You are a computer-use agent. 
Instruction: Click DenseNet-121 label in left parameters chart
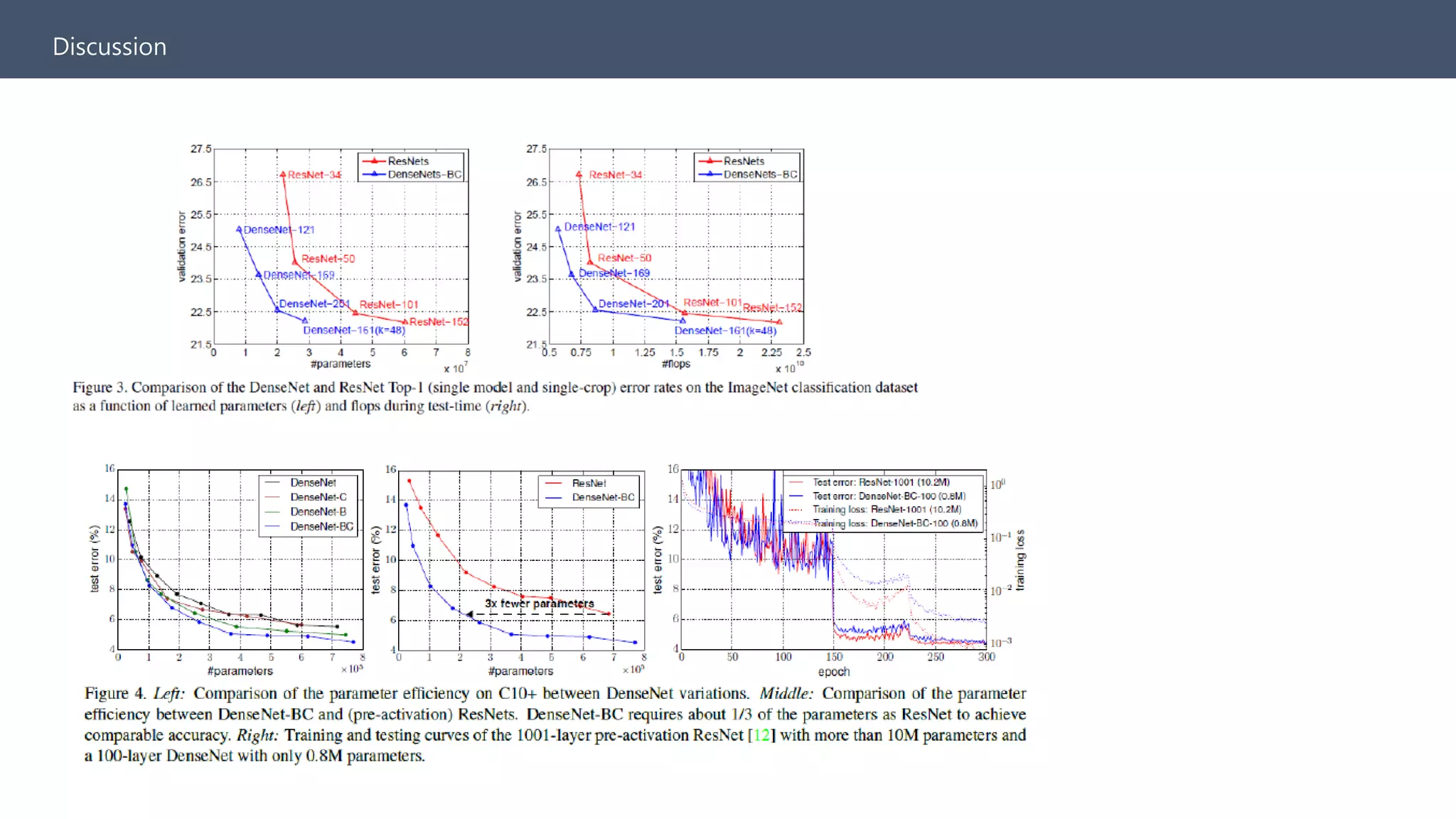point(279,230)
